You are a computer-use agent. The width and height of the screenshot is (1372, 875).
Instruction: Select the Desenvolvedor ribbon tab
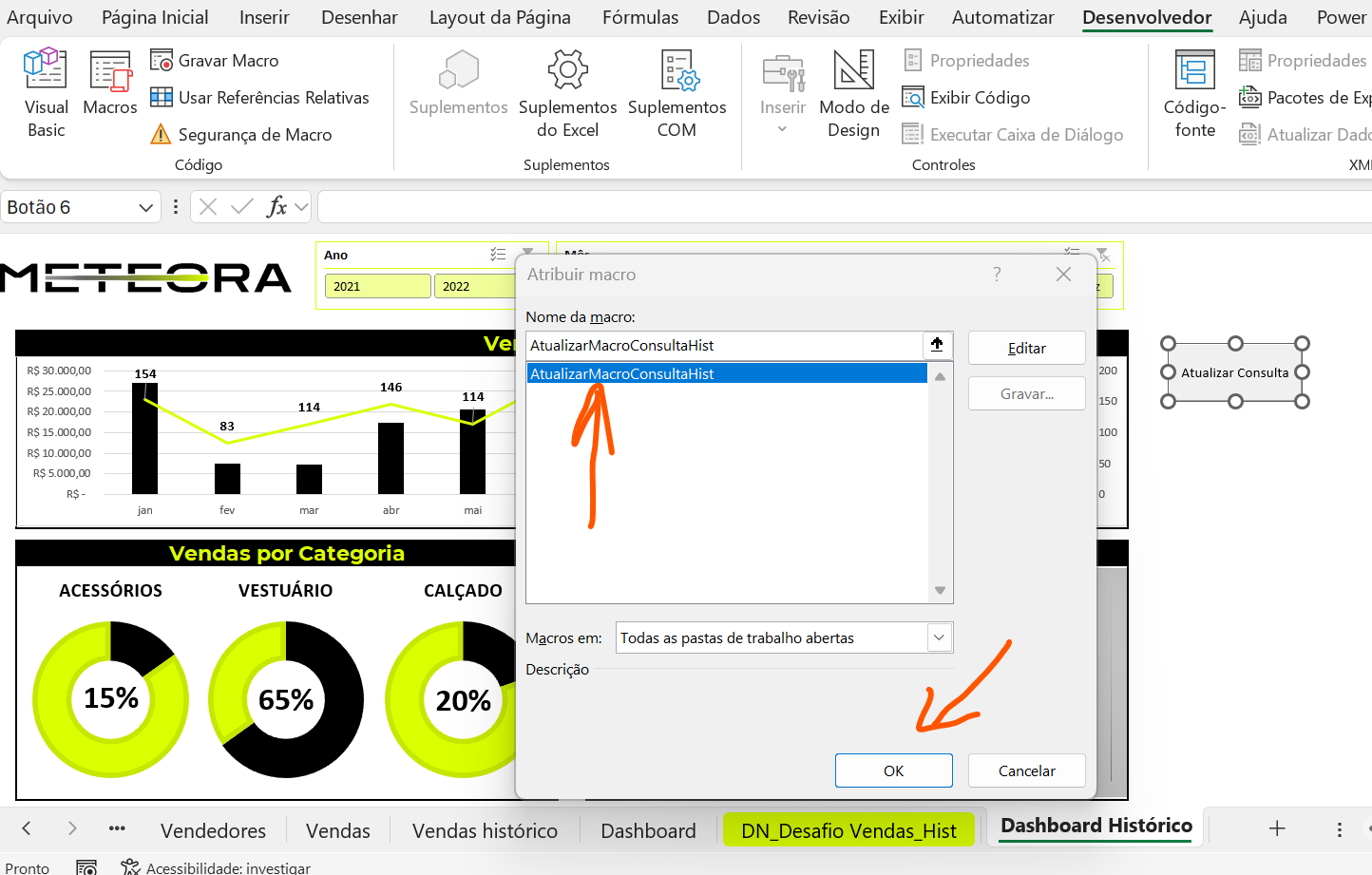click(x=1147, y=17)
